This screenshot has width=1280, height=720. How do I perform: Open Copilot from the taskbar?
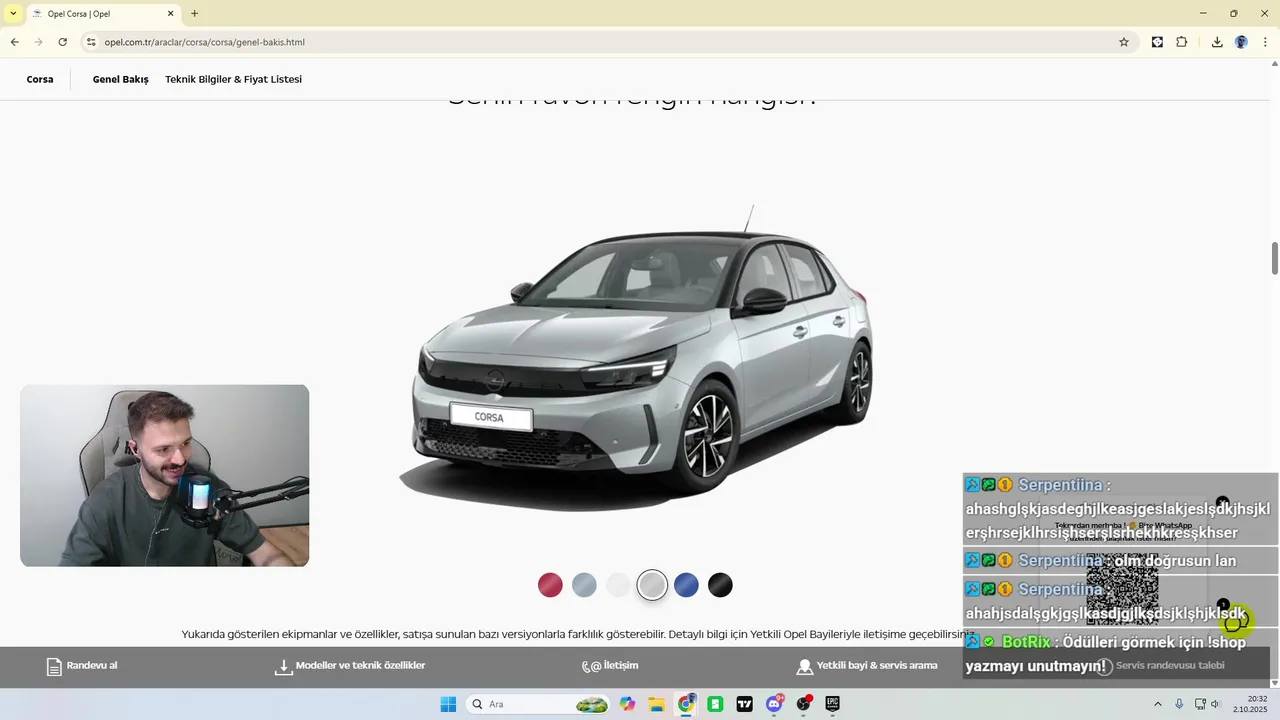tap(627, 704)
